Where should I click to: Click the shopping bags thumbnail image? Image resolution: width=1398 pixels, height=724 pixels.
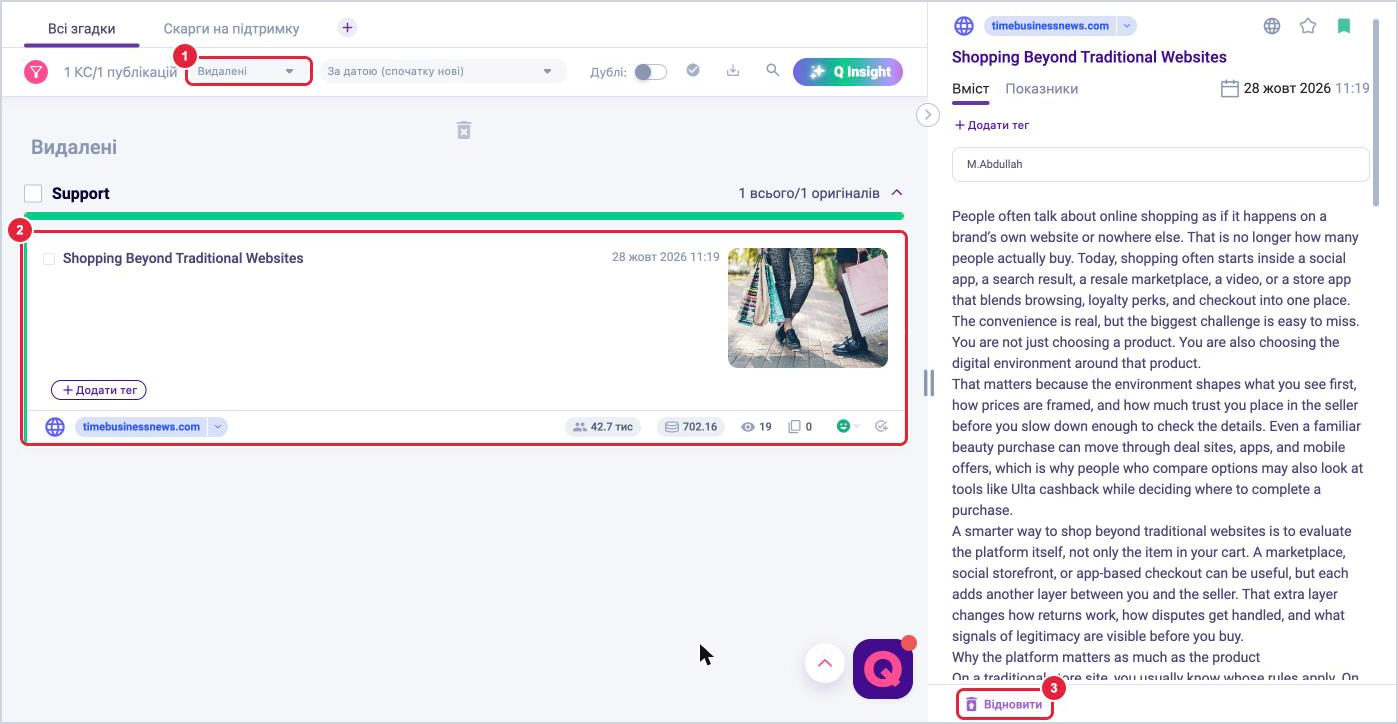click(808, 308)
